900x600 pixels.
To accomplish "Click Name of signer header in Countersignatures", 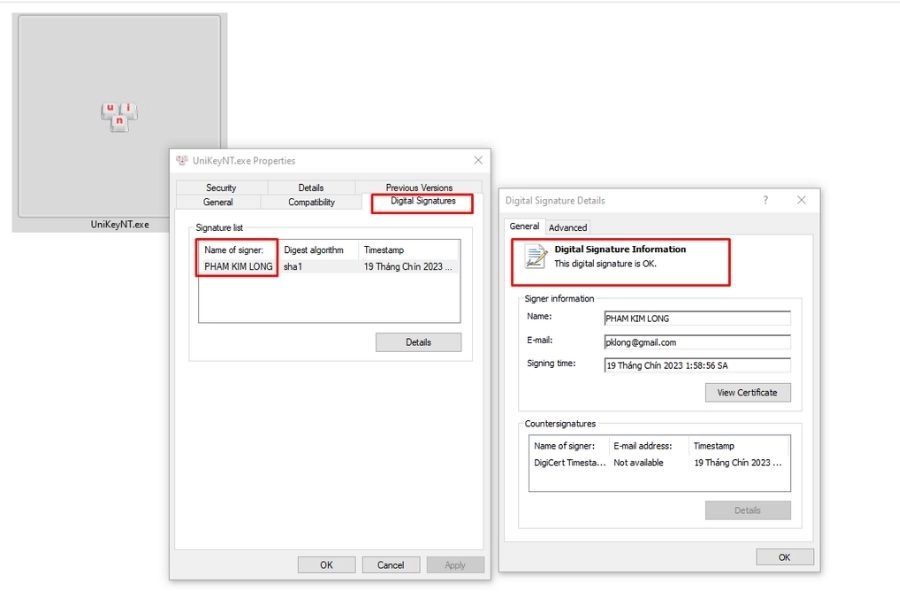I will (564, 446).
